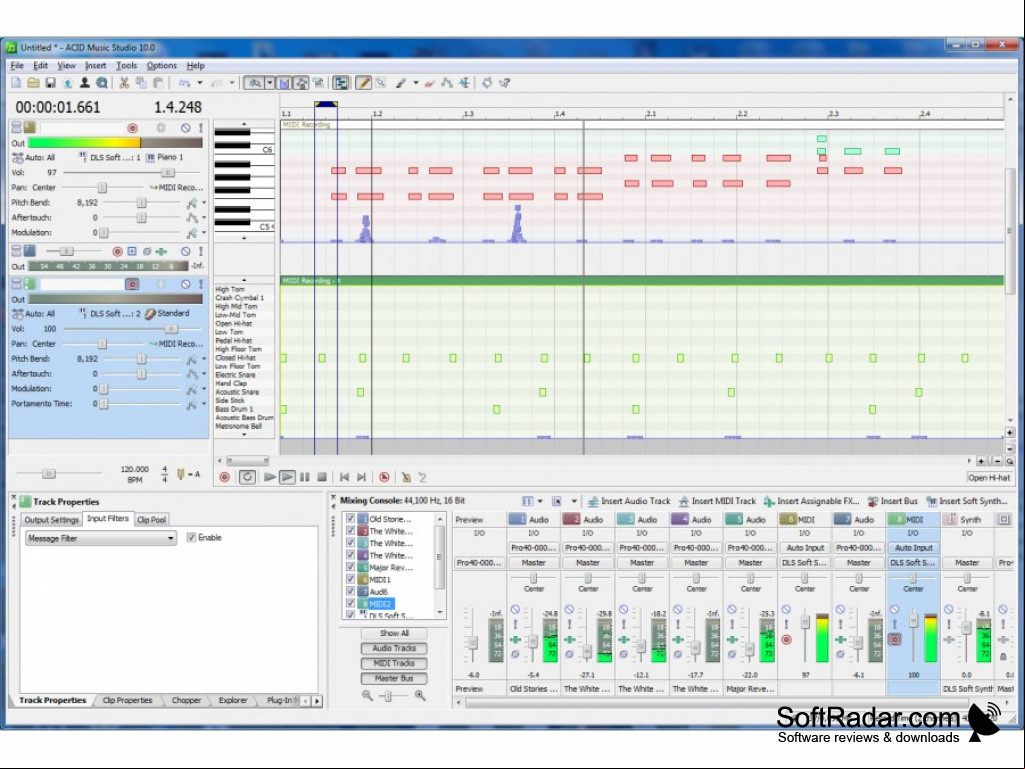Click the Redo arrow icon
This screenshot has height=769, width=1025.
point(216,83)
